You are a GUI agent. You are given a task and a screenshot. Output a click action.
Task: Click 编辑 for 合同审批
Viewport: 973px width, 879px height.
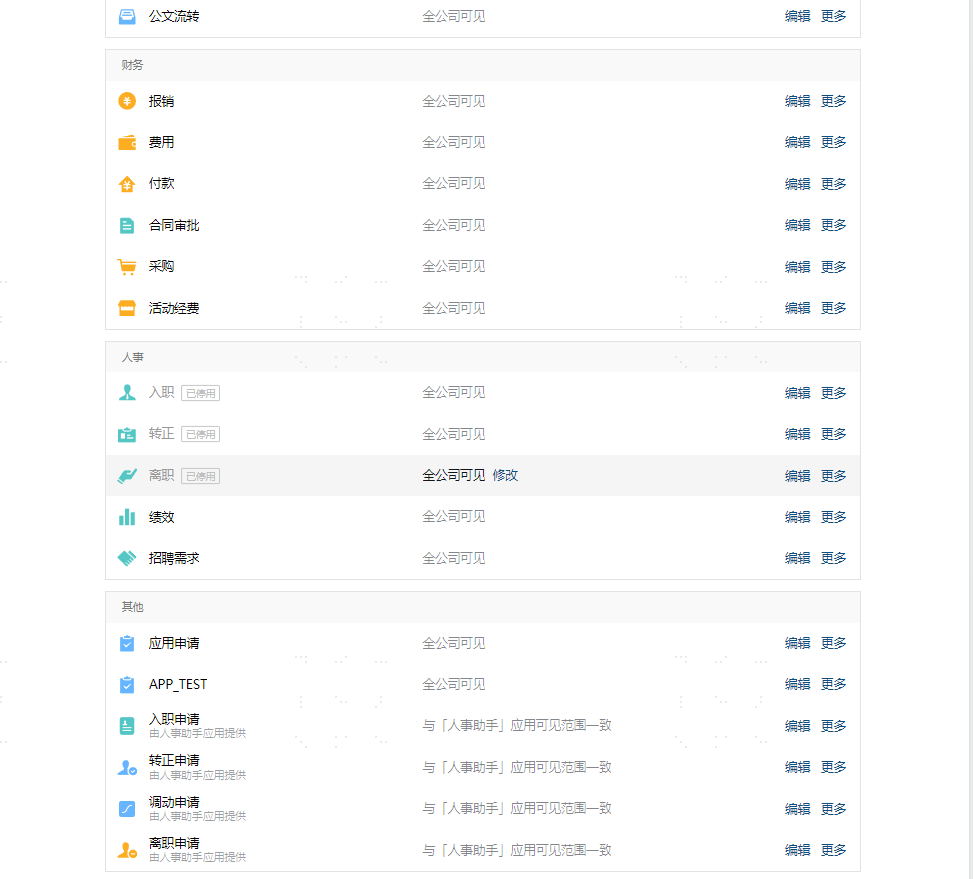(797, 225)
